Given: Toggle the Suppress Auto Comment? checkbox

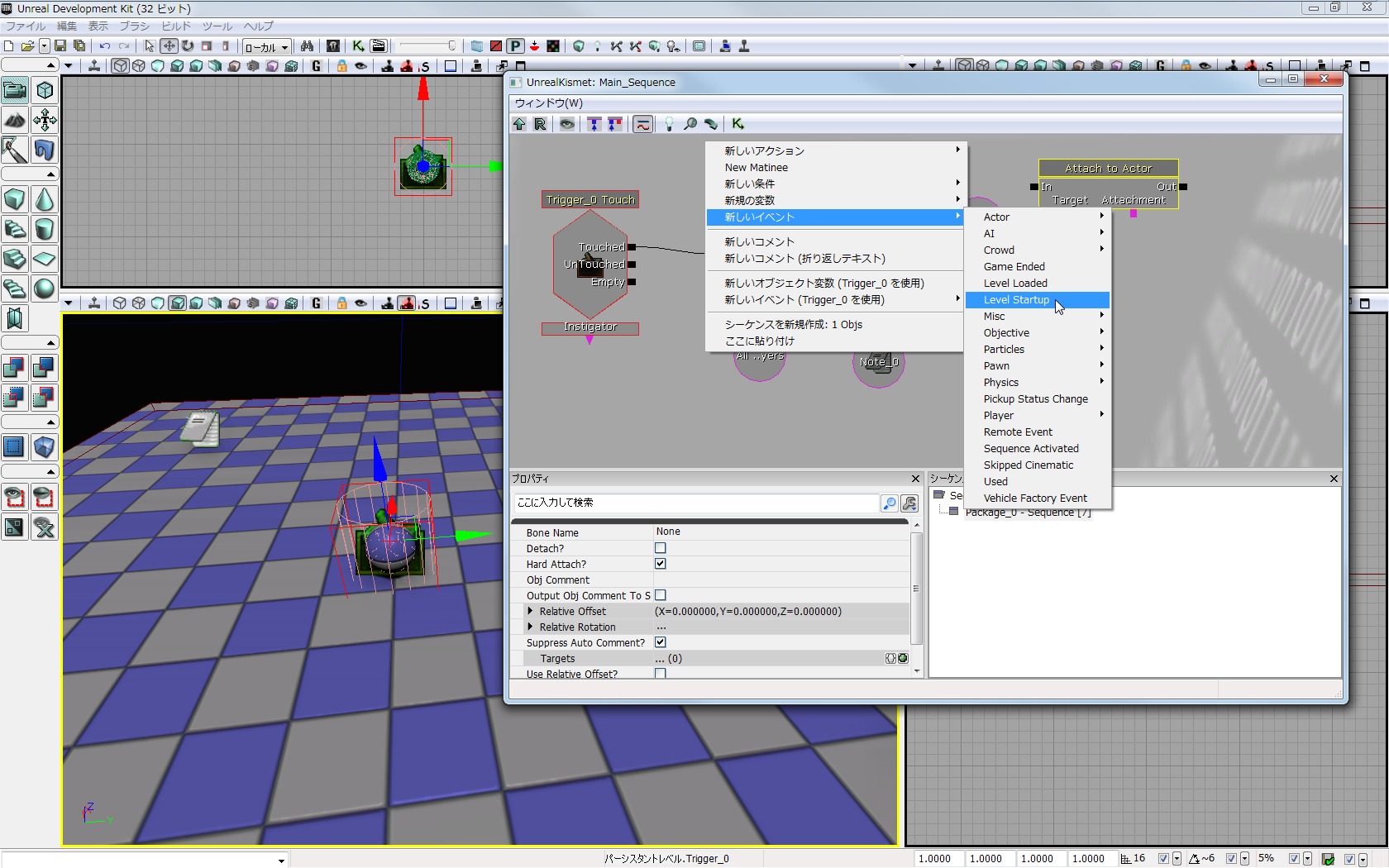Looking at the screenshot, I should 660,642.
